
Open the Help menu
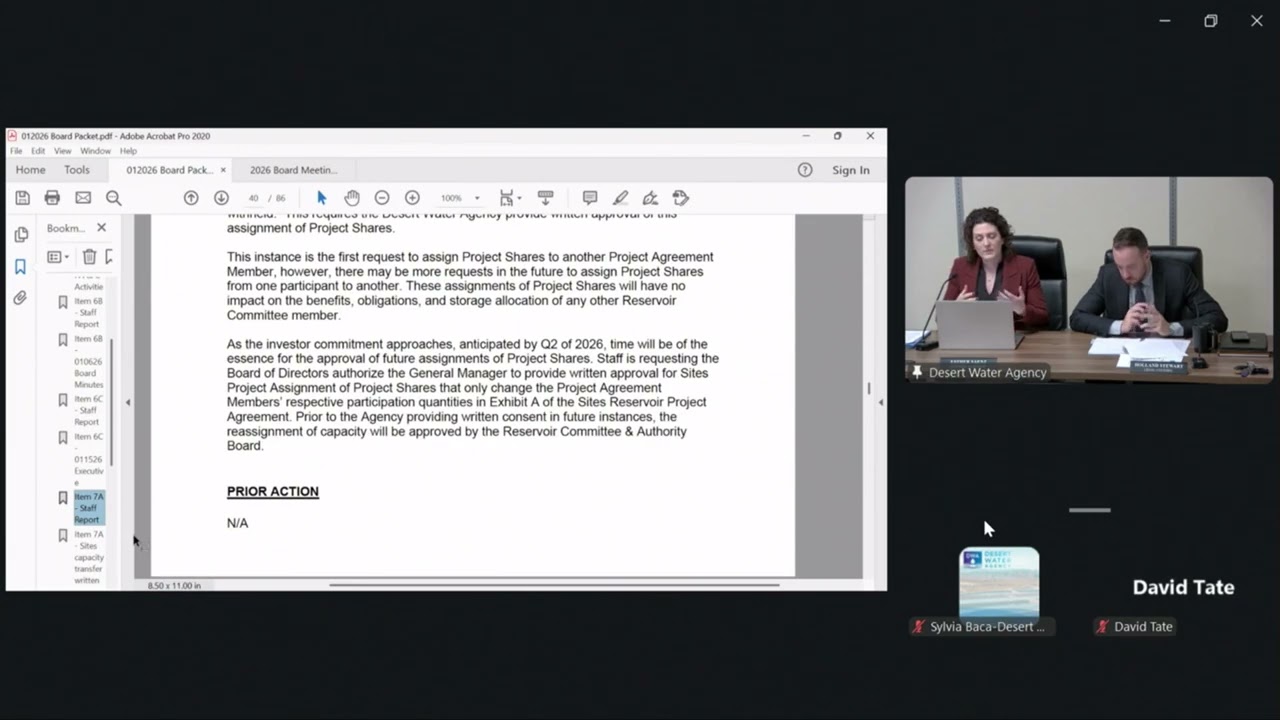point(128,151)
